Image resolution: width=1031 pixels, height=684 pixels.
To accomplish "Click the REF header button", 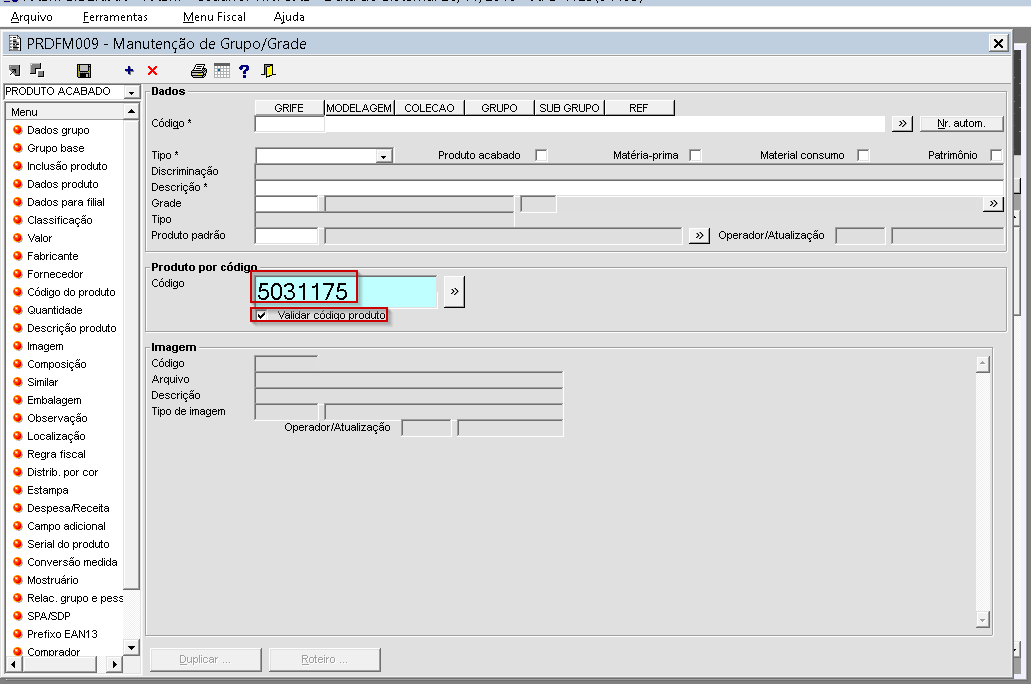I will click(639, 108).
